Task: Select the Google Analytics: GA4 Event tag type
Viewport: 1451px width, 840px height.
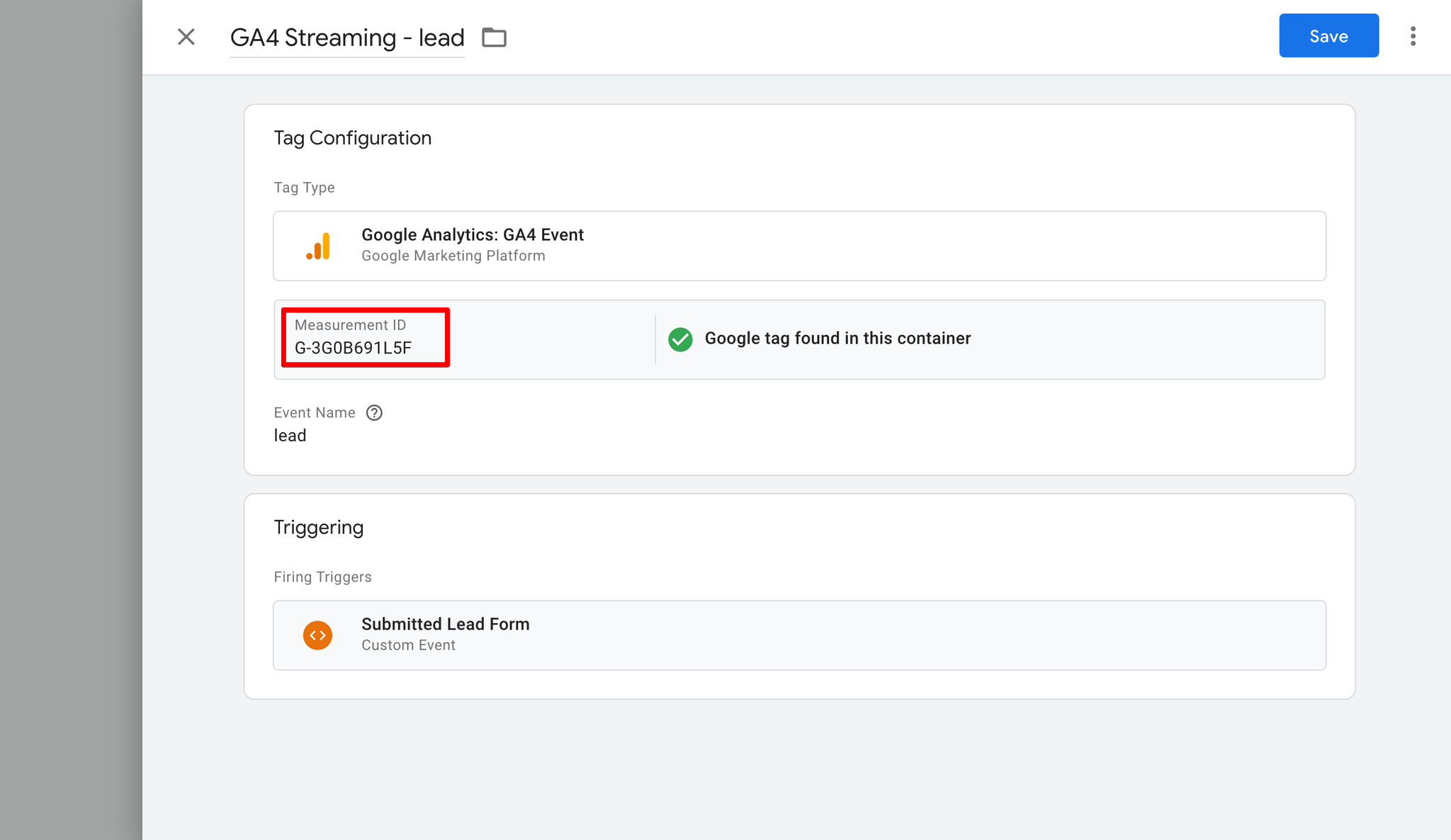Action: pyautogui.click(x=799, y=246)
